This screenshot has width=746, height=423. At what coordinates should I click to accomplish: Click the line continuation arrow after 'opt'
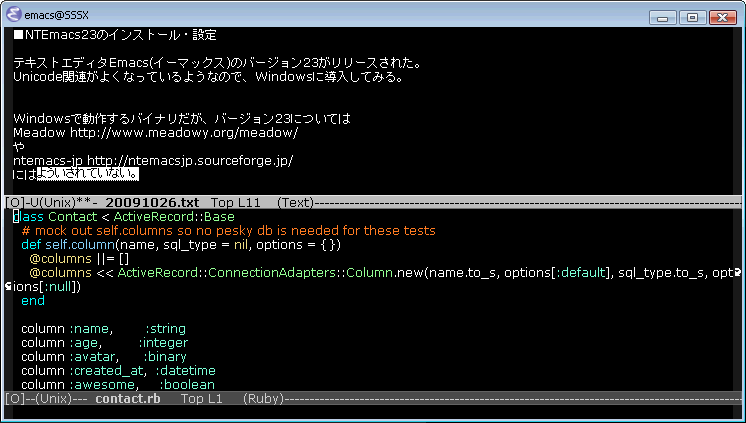(738, 273)
